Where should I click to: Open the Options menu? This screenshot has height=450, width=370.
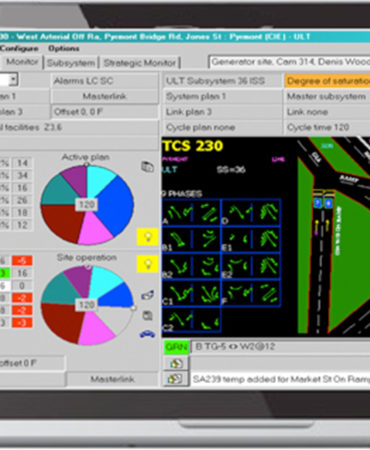point(64,48)
